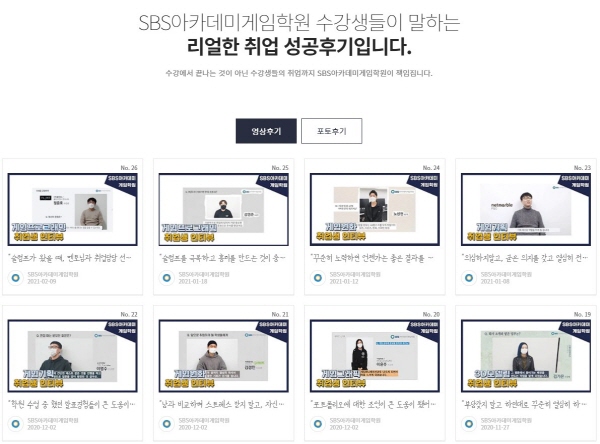The height and width of the screenshot is (444, 600).
Task: Click author avatar icon dated 2021-01-08
Action: (469, 278)
